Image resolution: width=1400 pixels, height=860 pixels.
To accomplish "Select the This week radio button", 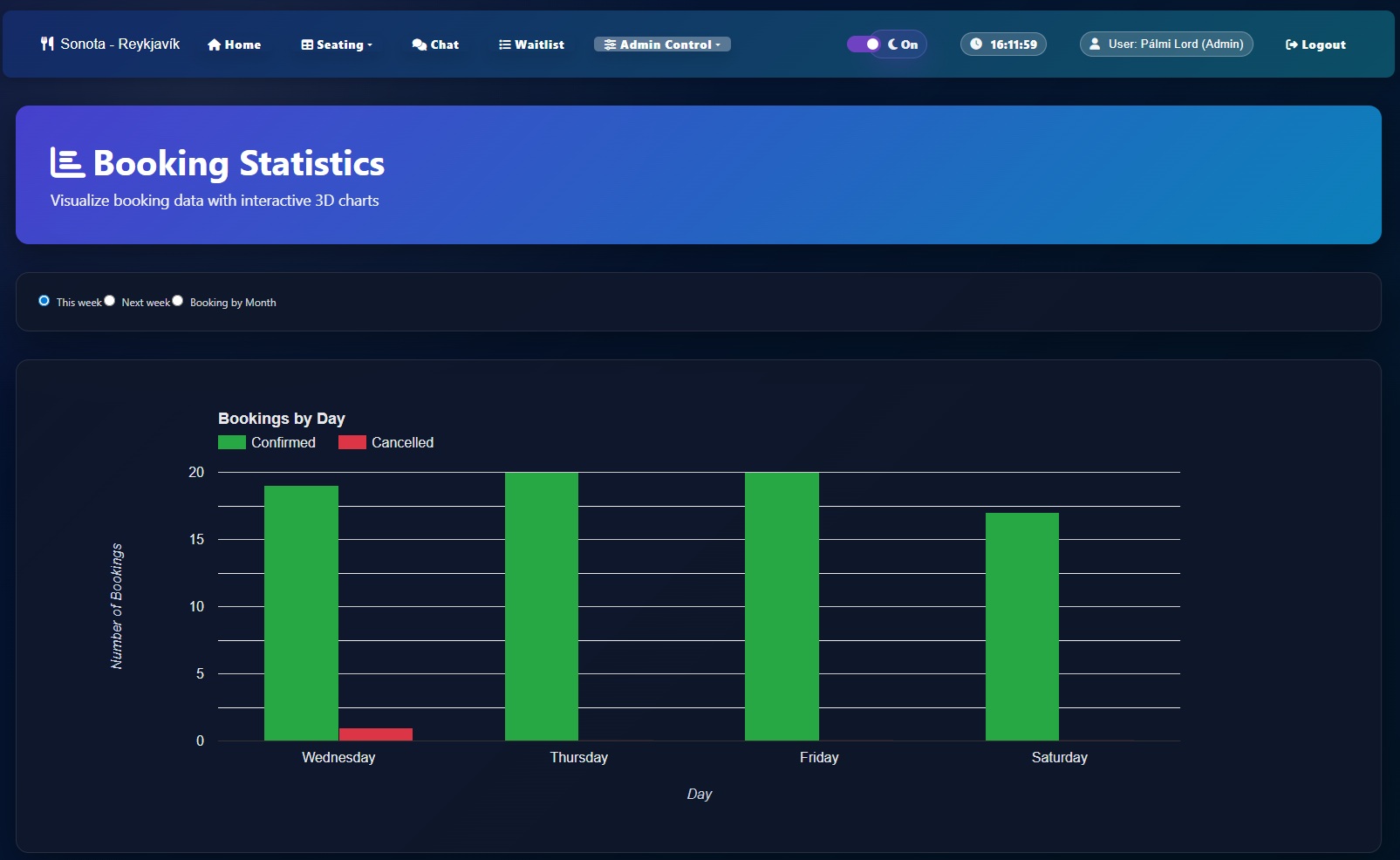I will point(44,301).
